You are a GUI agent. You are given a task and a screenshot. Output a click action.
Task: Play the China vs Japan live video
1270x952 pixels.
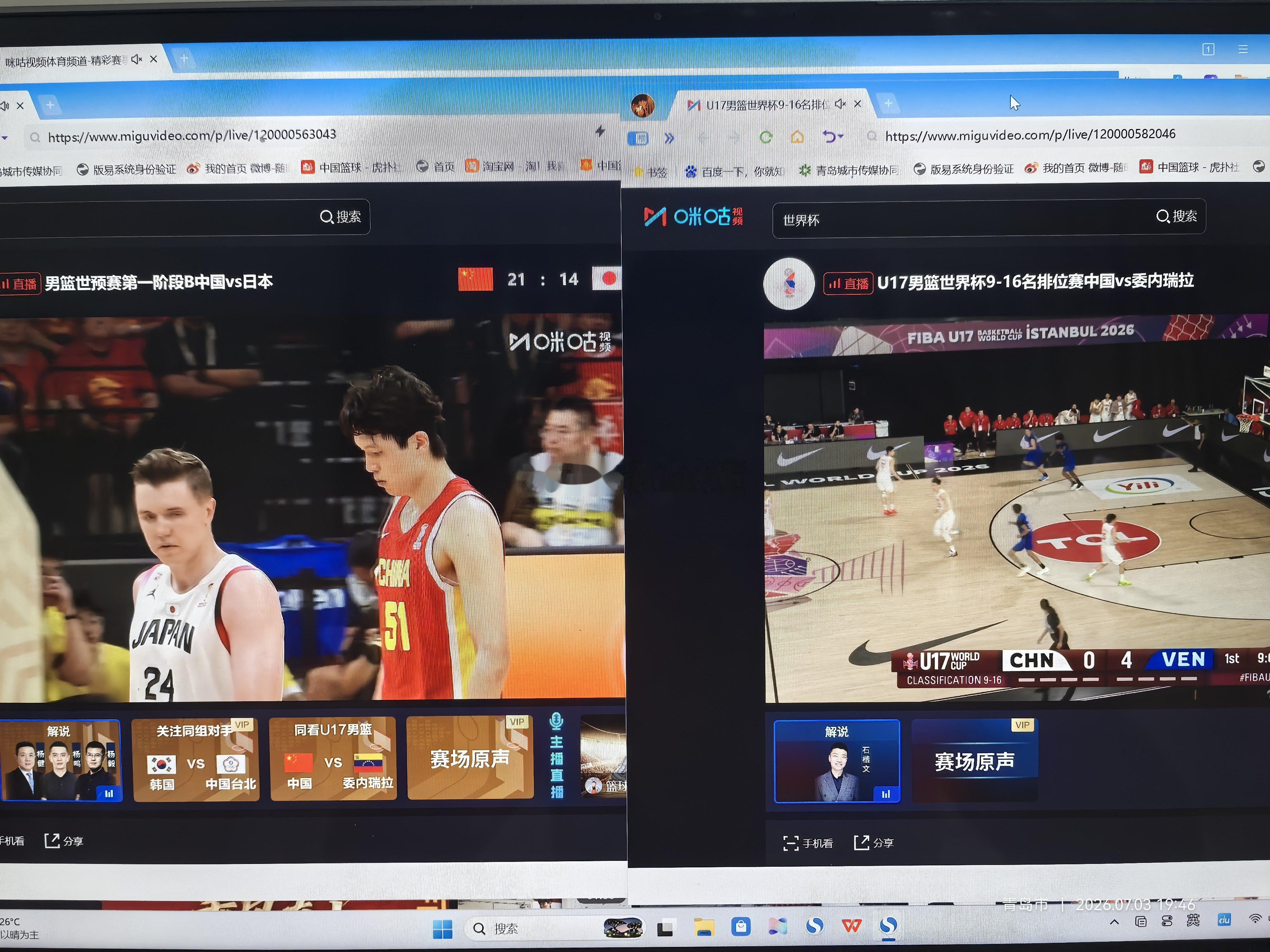click(312, 507)
